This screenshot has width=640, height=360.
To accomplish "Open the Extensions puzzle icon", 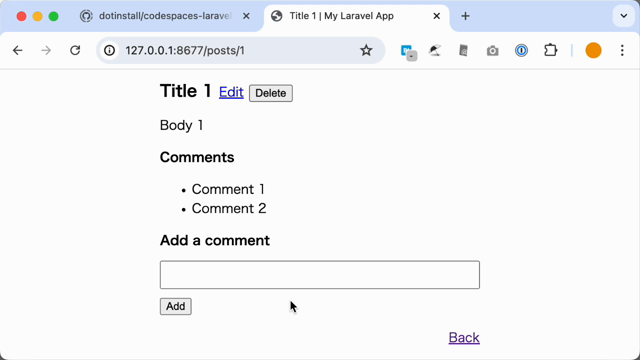I will 551,51.
